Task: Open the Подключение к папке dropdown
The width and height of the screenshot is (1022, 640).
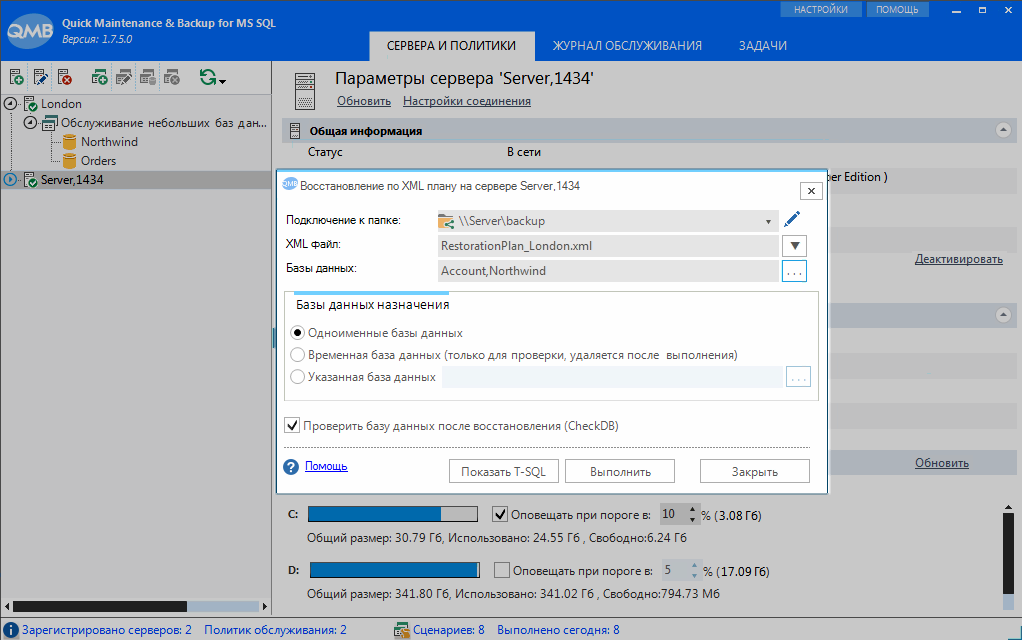Action: [768, 222]
